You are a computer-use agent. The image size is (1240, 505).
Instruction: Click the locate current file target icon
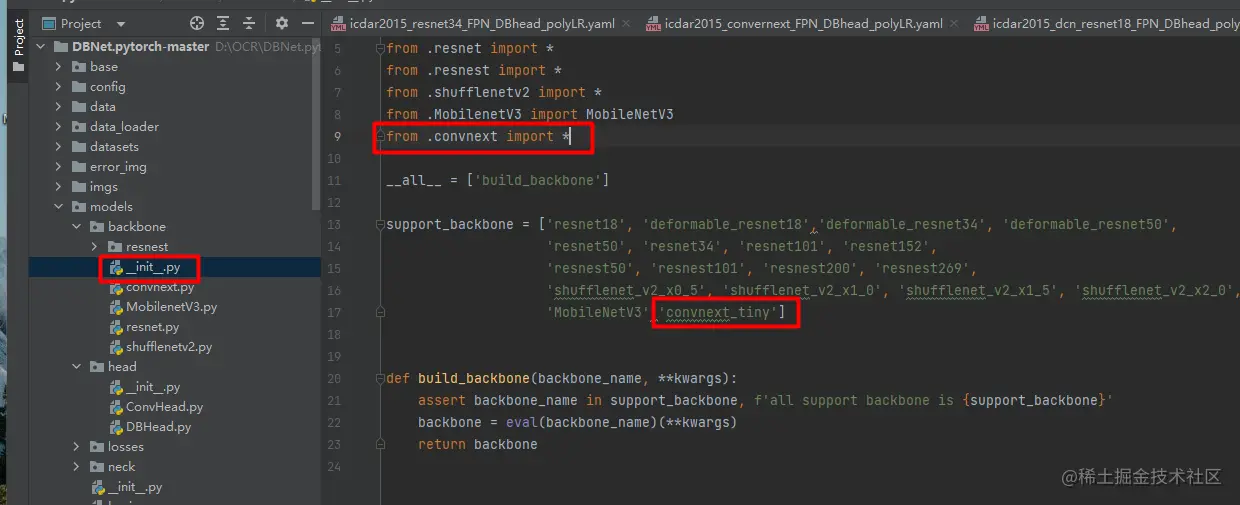[197, 23]
